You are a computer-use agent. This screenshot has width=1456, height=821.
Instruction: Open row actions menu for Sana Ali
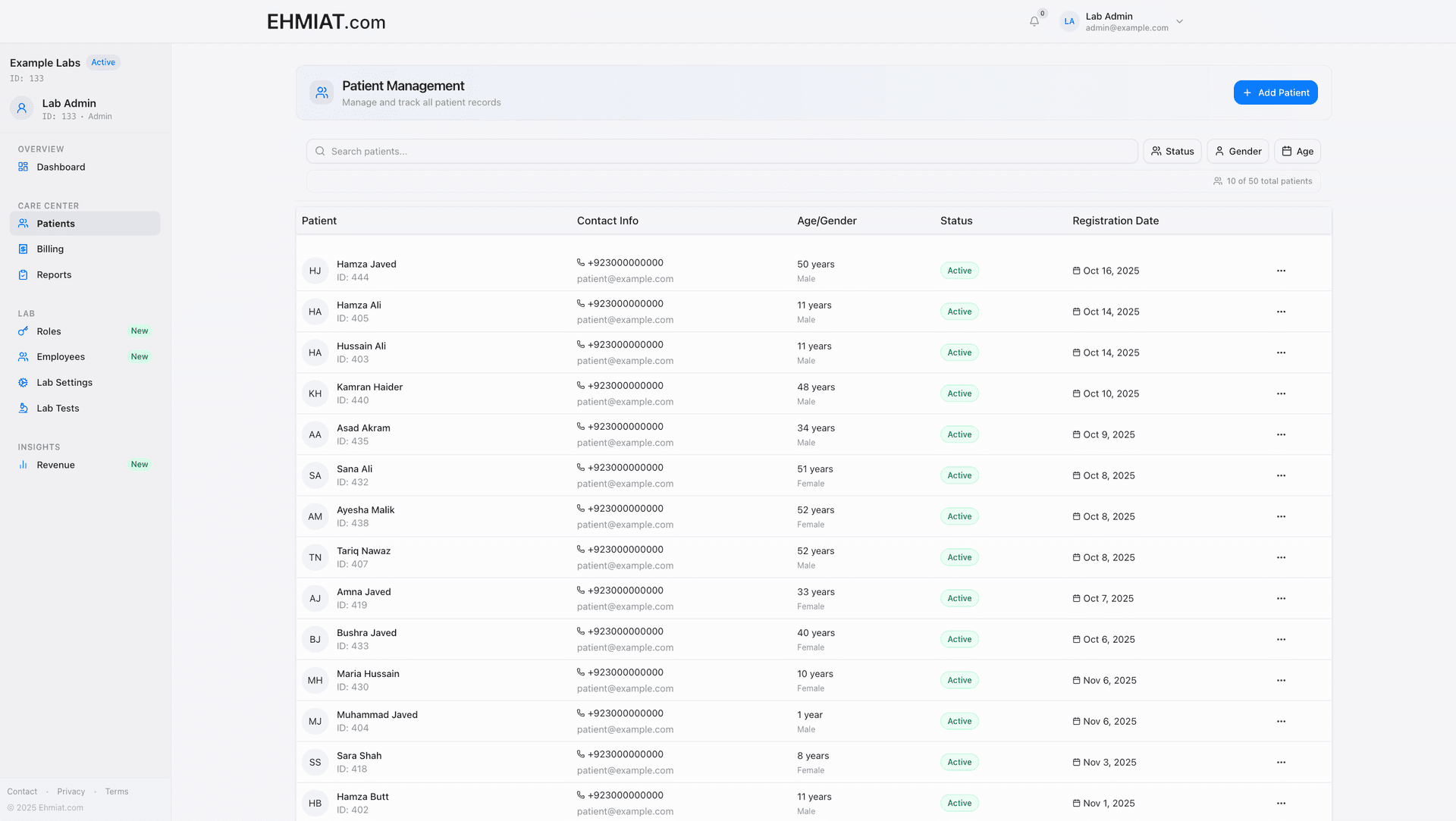(x=1281, y=475)
